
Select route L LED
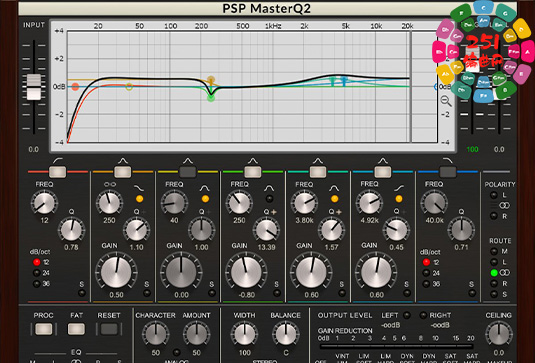coord(494,262)
